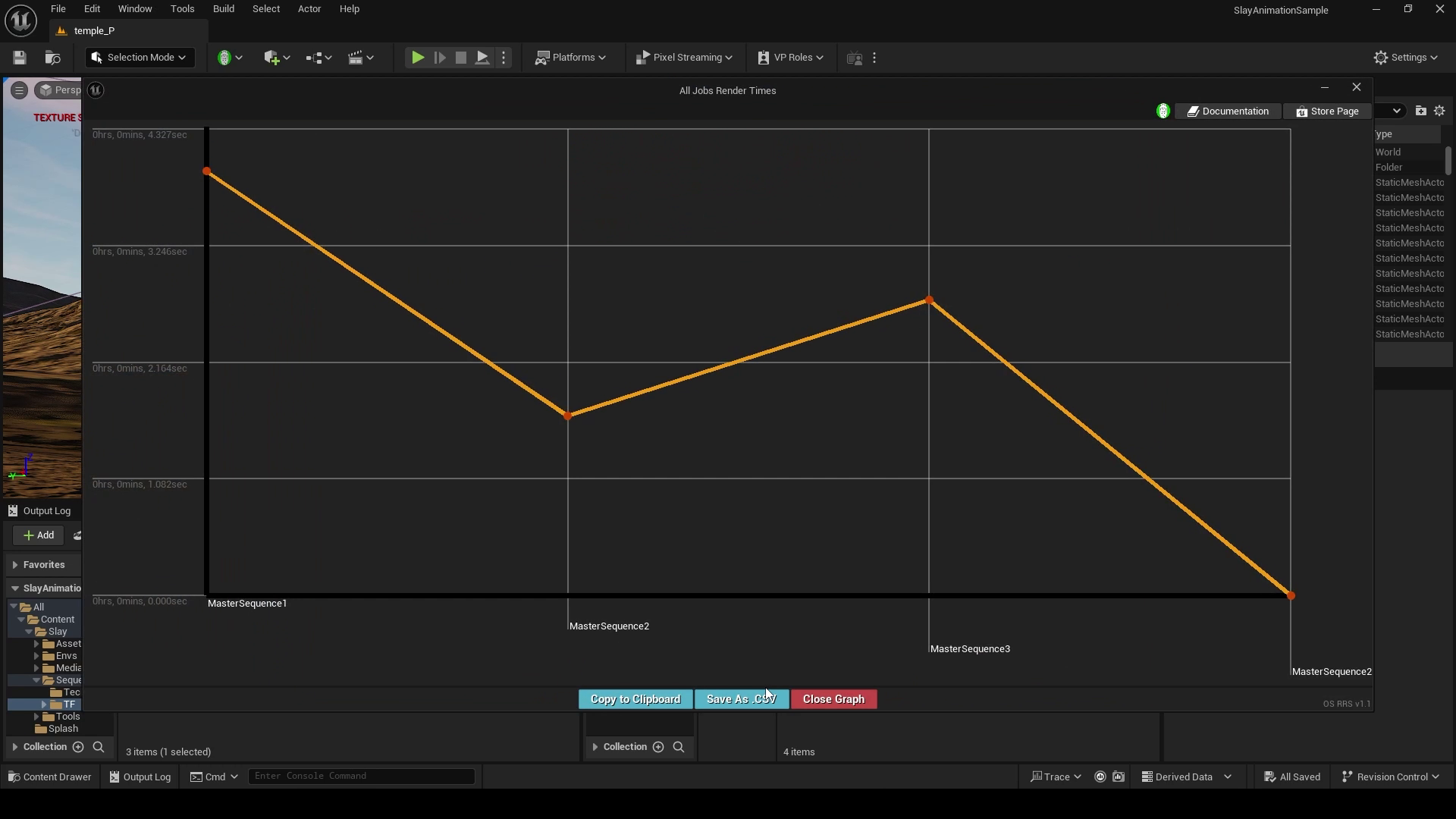Open the Blueprints node-graph toolbar icon
This screenshot has width=1456, height=819.
318,58
